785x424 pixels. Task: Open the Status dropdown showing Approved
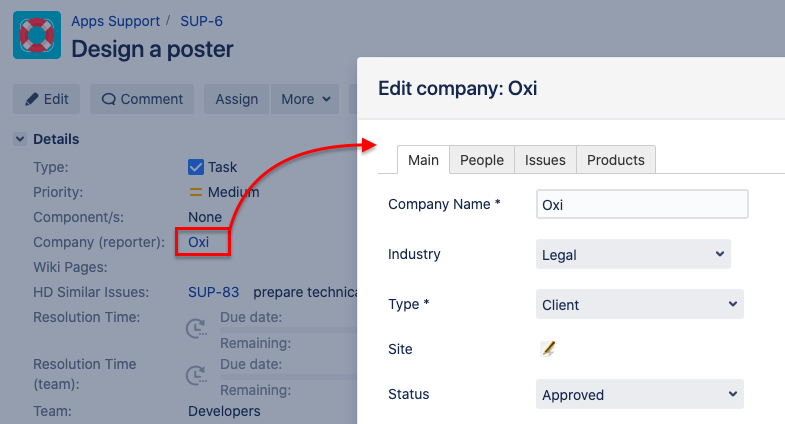tap(639, 395)
